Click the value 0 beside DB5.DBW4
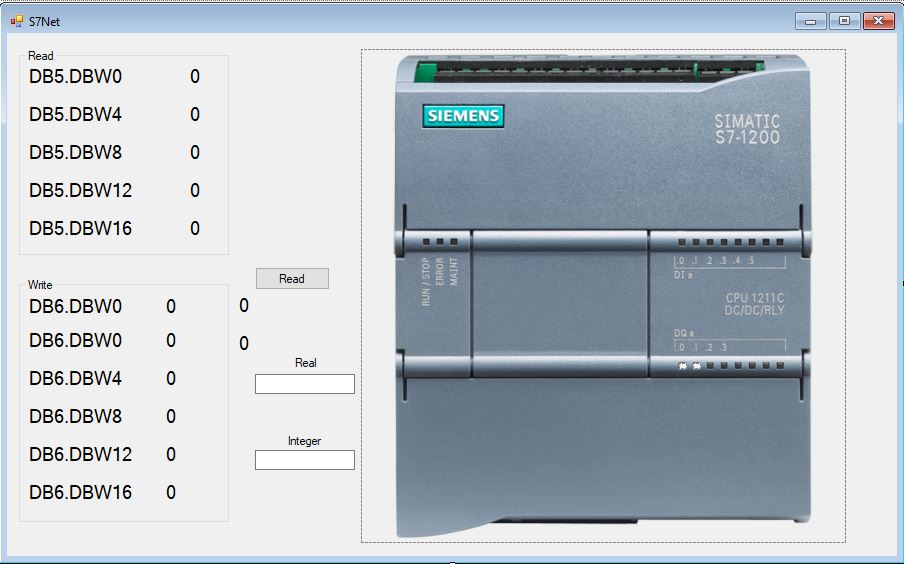This screenshot has width=904, height=564. (195, 115)
